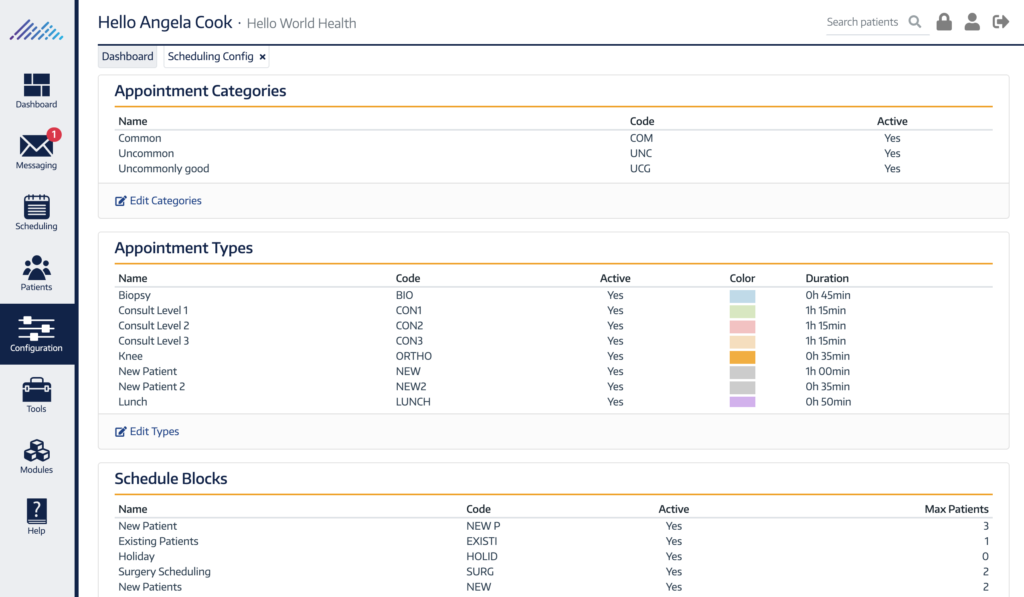1024x597 pixels.
Task: Click the 'NEW P' block code
Action: [x=483, y=526]
